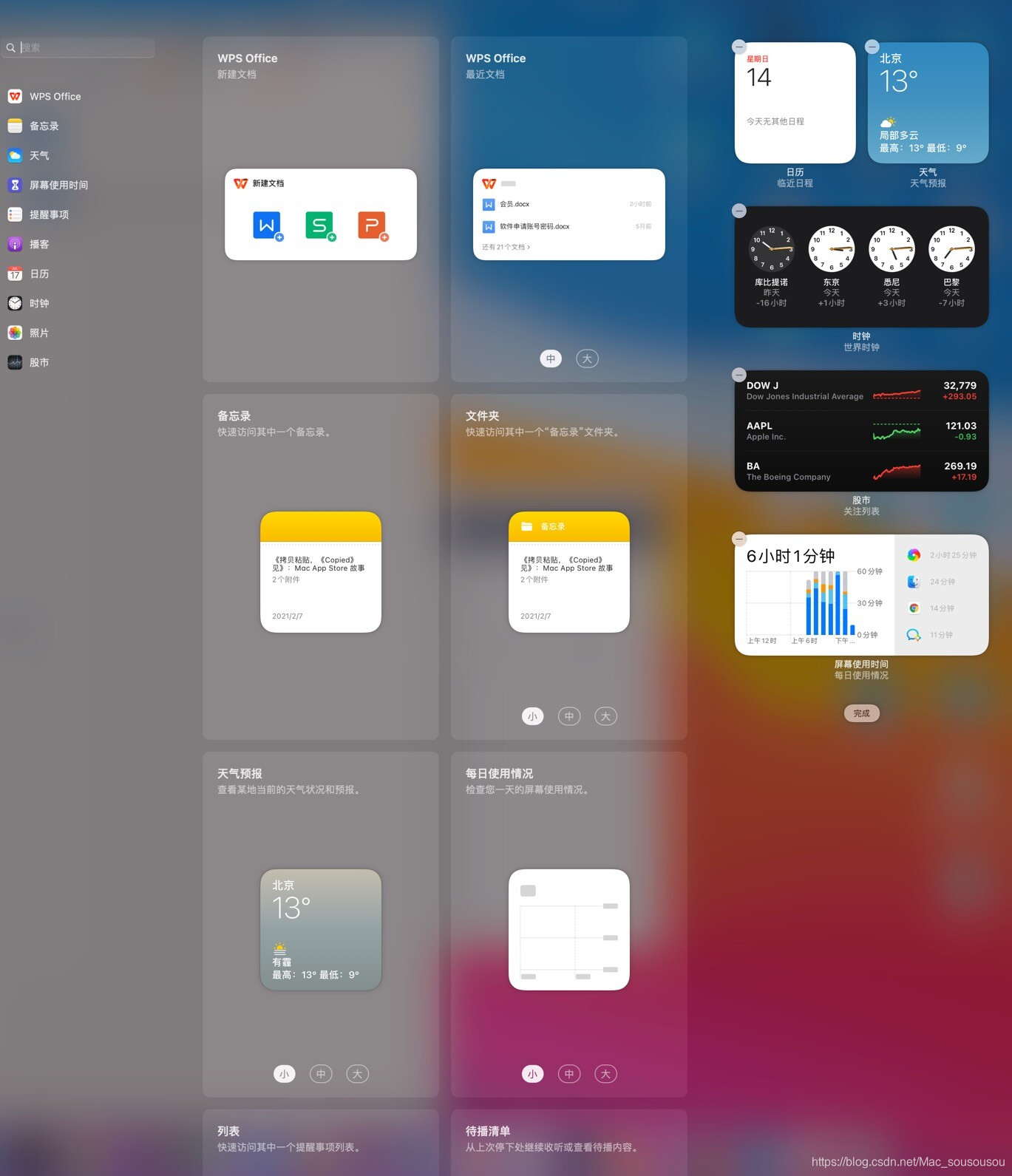The height and width of the screenshot is (1176, 1012).
Task: Select the 播客 podcasts sidebar entry
Action: [x=28, y=244]
